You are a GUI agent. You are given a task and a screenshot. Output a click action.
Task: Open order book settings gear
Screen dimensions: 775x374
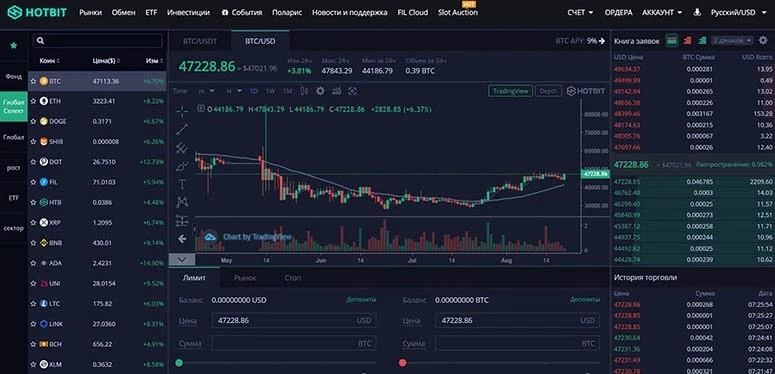[764, 41]
